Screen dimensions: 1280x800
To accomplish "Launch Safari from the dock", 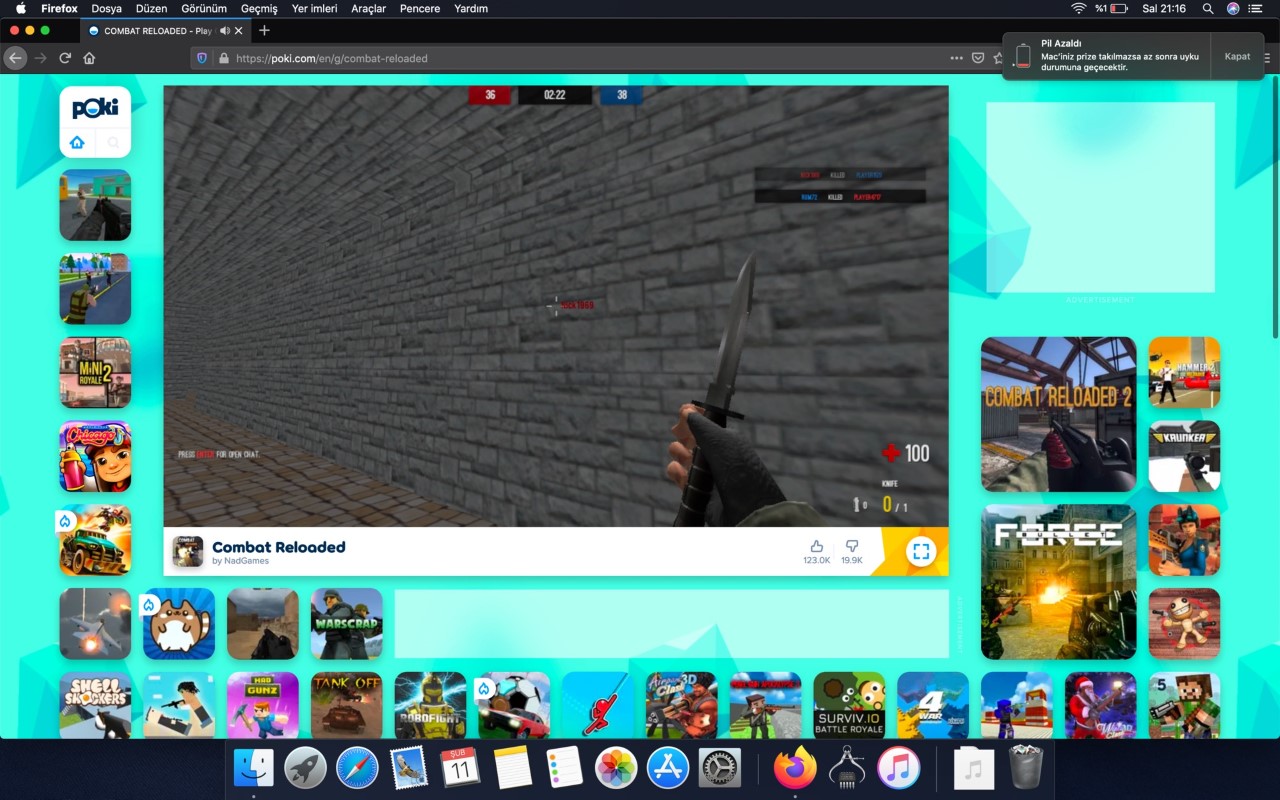I will click(x=357, y=768).
